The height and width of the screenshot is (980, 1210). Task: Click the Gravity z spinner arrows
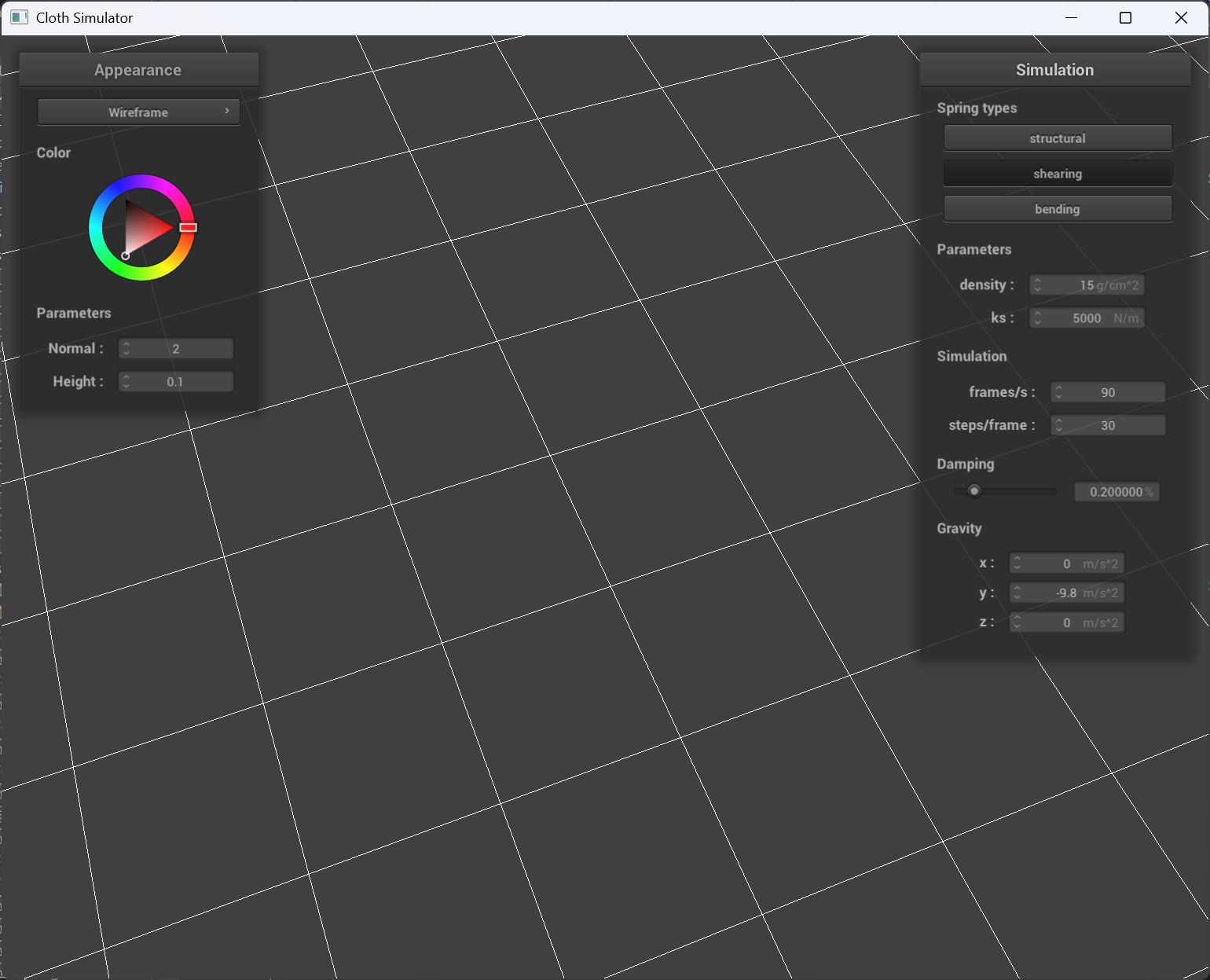pyautogui.click(x=1017, y=622)
